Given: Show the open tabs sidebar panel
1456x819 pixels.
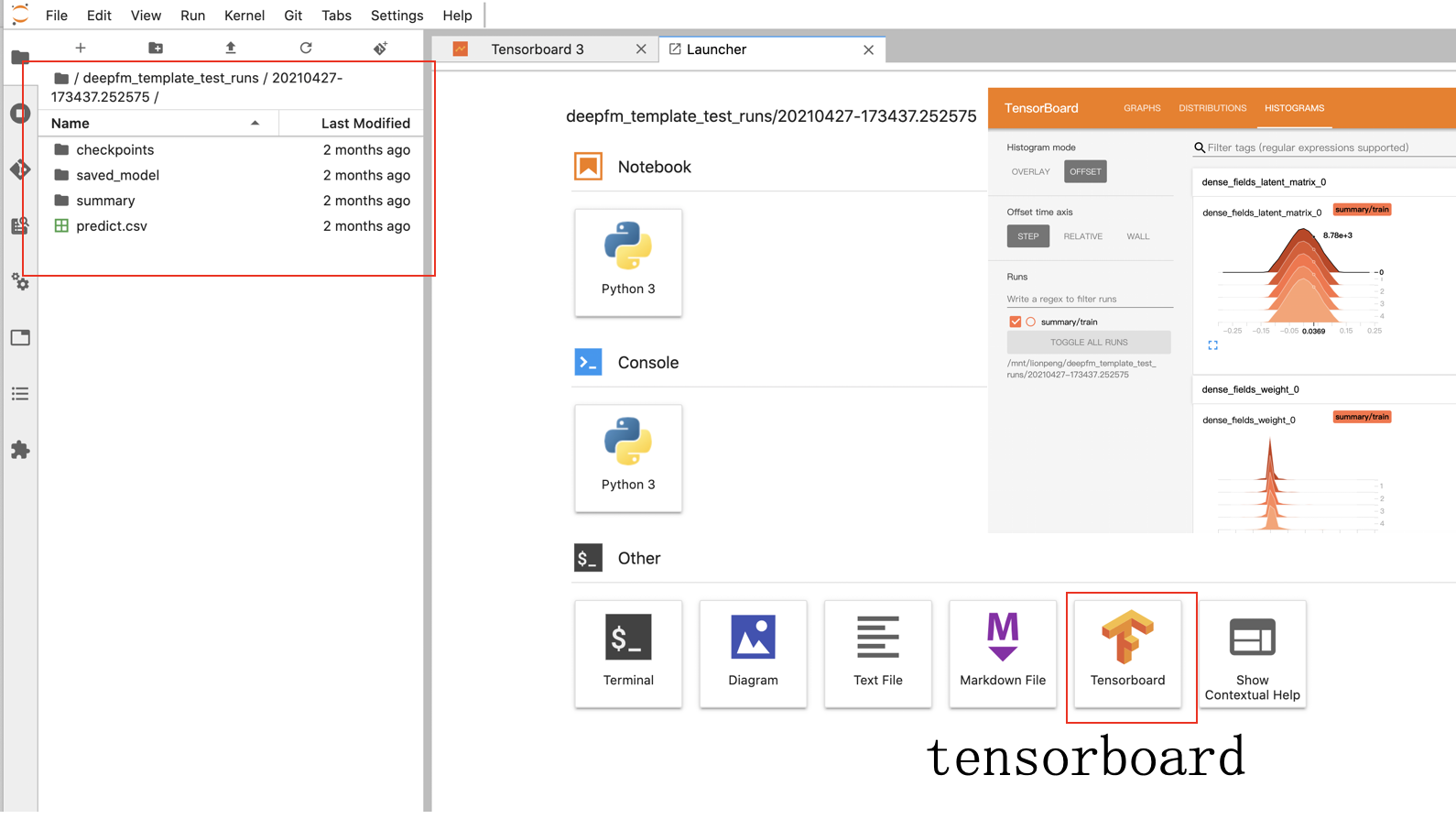Looking at the screenshot, I should [x=20, y=338].
